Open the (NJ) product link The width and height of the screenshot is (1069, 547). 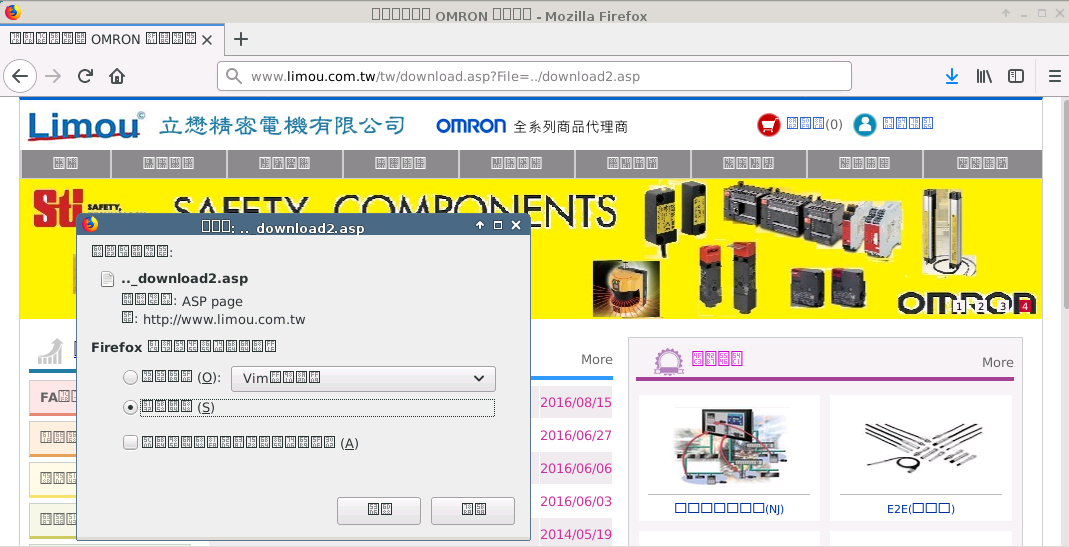(x=729, y=509)
